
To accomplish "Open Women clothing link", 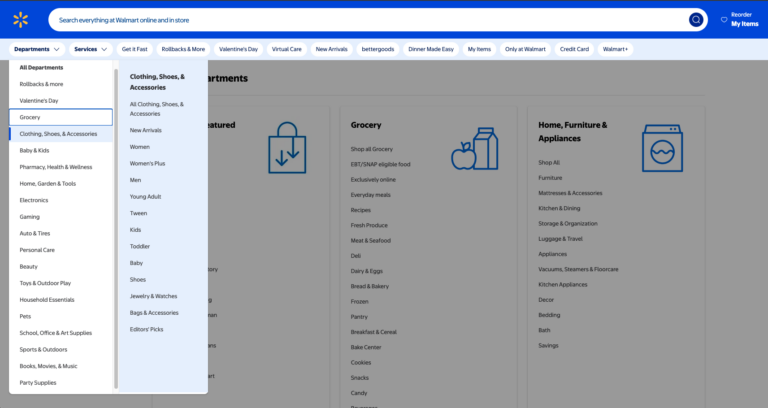I will pos(140,147).
